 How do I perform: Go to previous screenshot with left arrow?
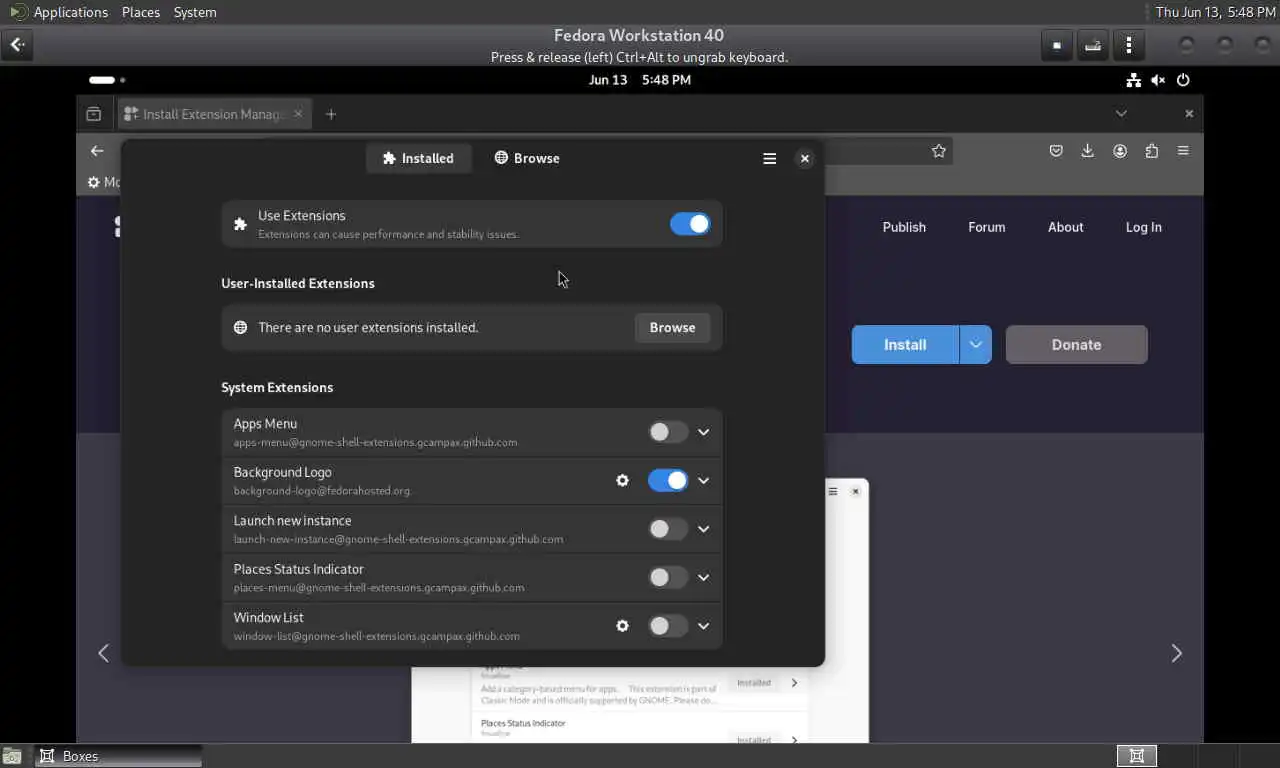click(x=103, y=653)
